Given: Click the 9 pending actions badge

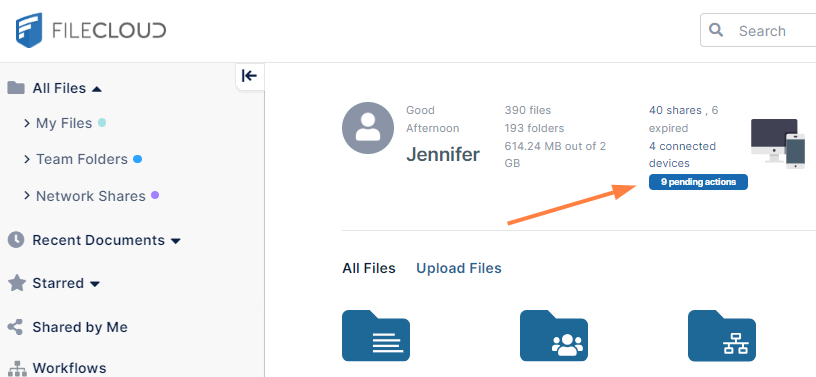Looking at the screenshot, I should point(698,182).
